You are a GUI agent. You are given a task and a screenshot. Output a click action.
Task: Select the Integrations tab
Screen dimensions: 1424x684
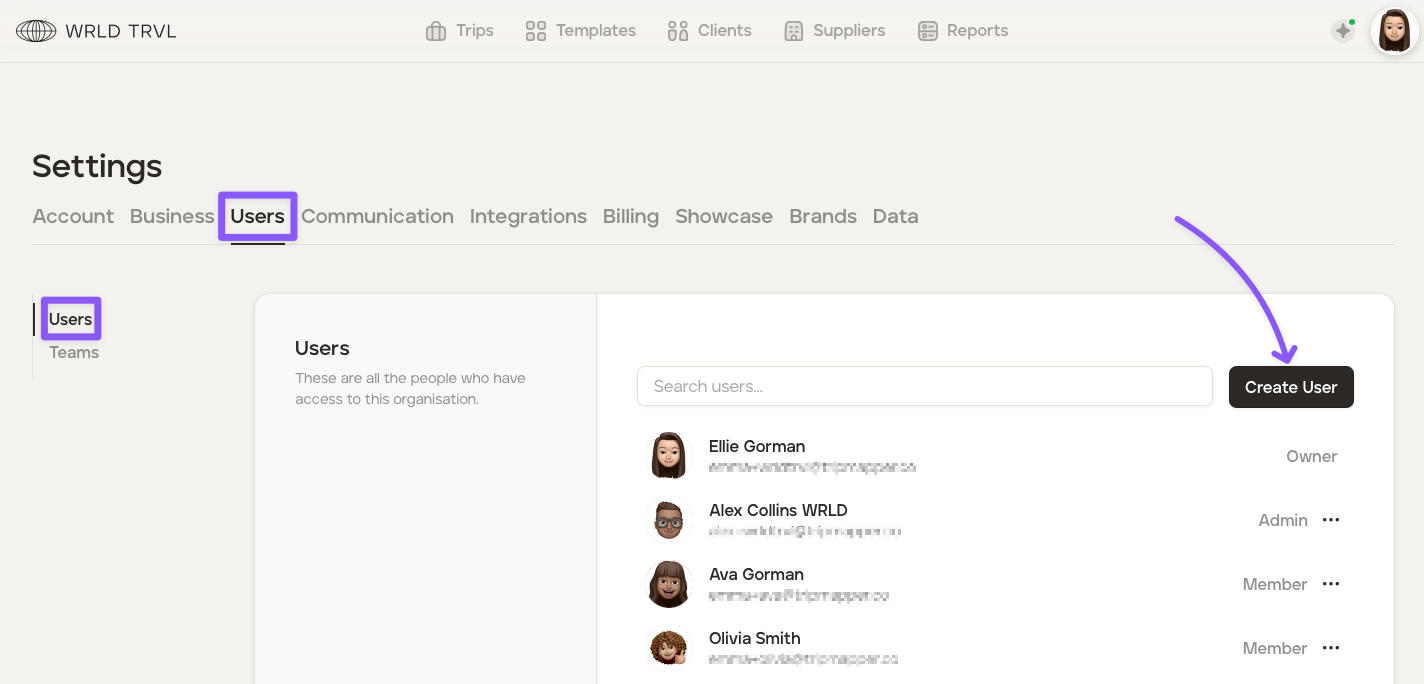(x=528, y=216)
